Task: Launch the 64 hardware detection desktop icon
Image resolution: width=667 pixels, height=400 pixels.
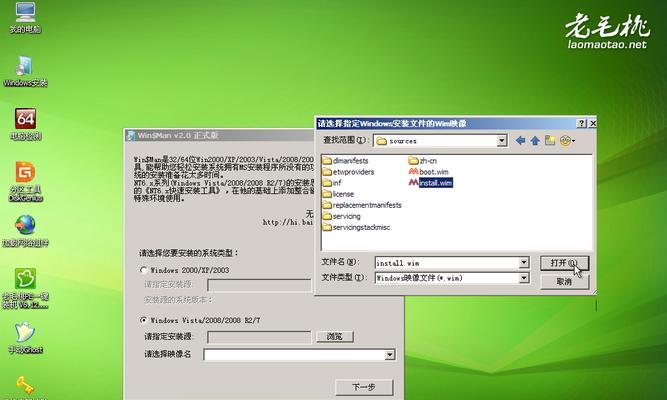Action: pos(26,123)
